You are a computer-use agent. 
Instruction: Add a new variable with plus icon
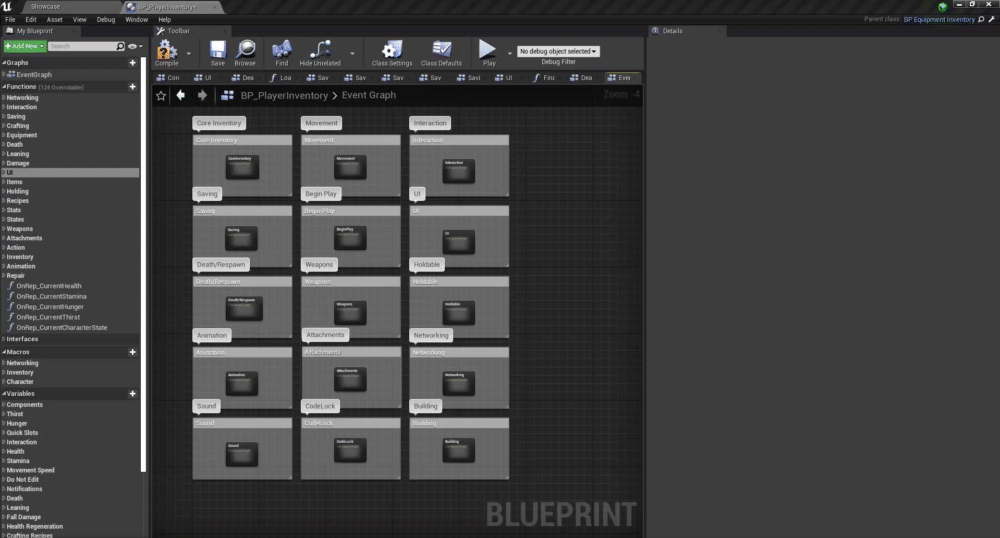[x=133, y=394]
